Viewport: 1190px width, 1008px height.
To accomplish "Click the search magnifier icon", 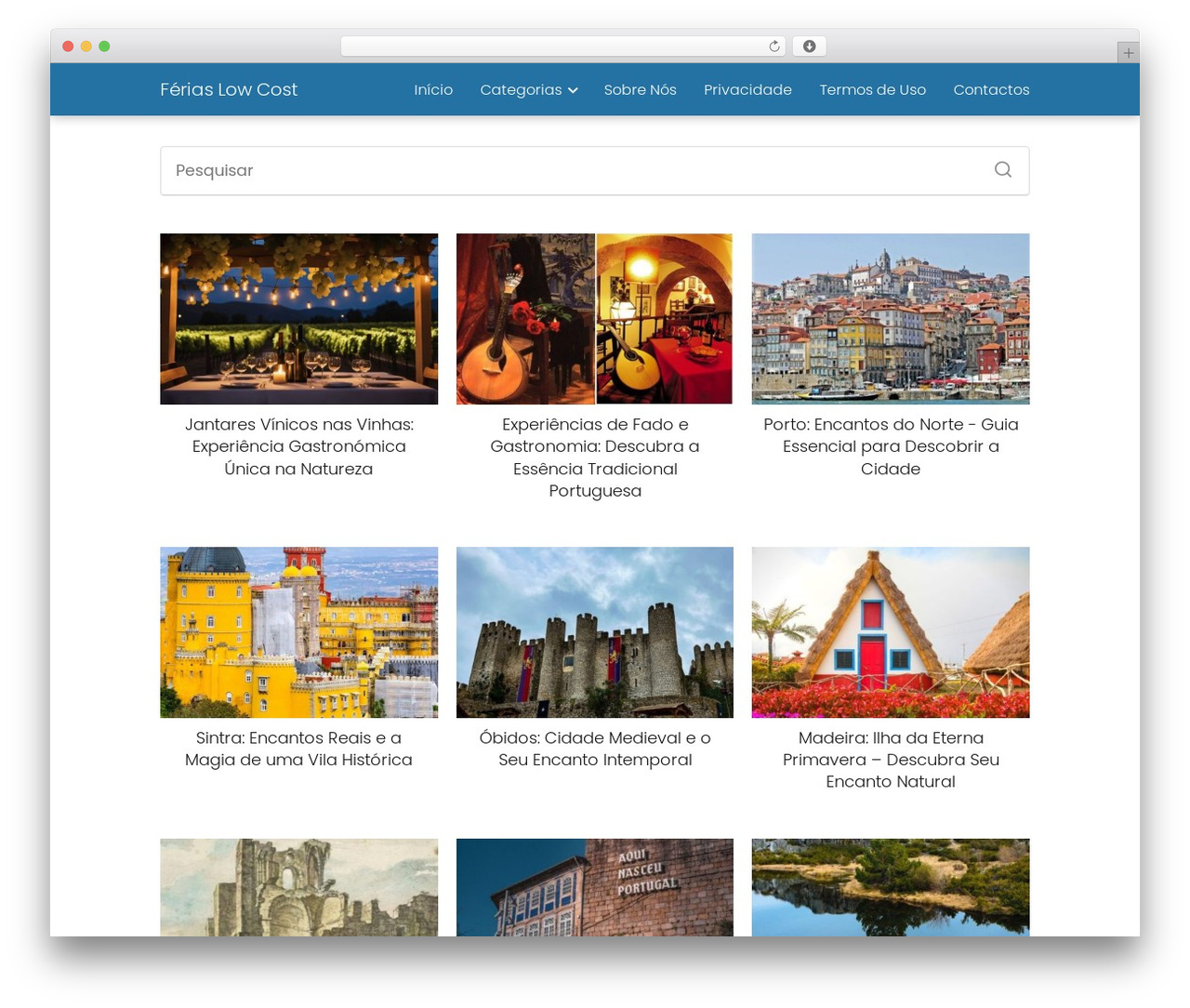I will click(1002, 169).
